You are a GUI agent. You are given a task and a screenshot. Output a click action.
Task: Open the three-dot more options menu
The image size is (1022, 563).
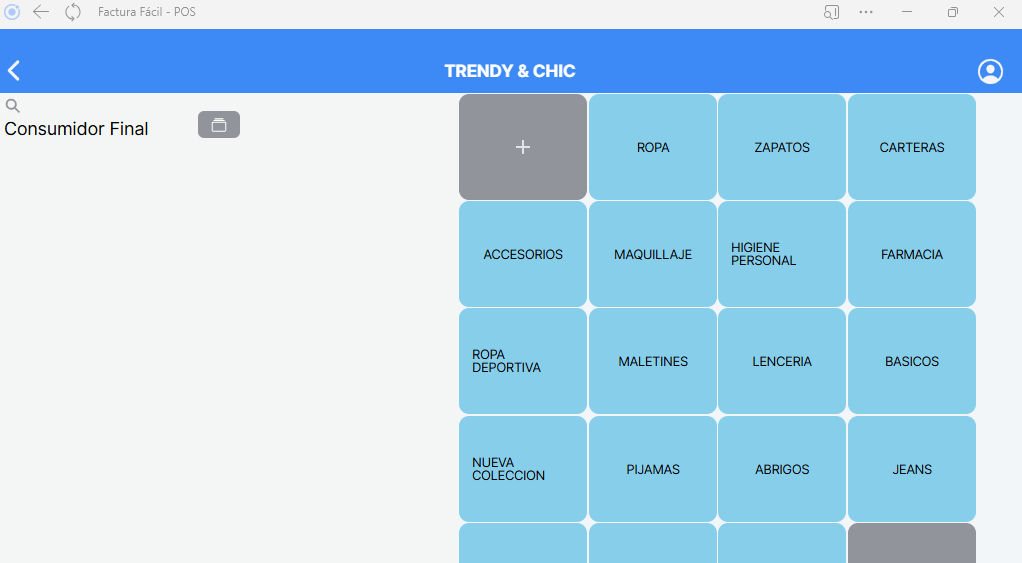click(866, 12)
